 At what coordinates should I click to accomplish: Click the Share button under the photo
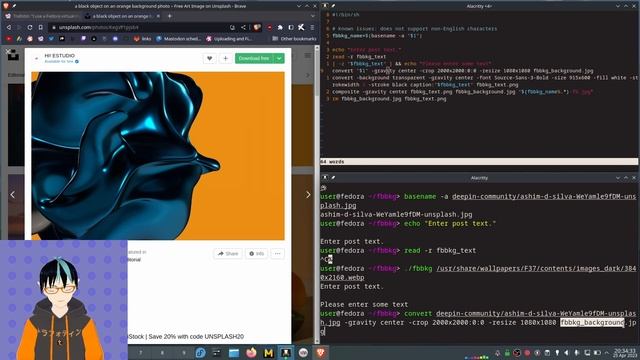point(228,253)
